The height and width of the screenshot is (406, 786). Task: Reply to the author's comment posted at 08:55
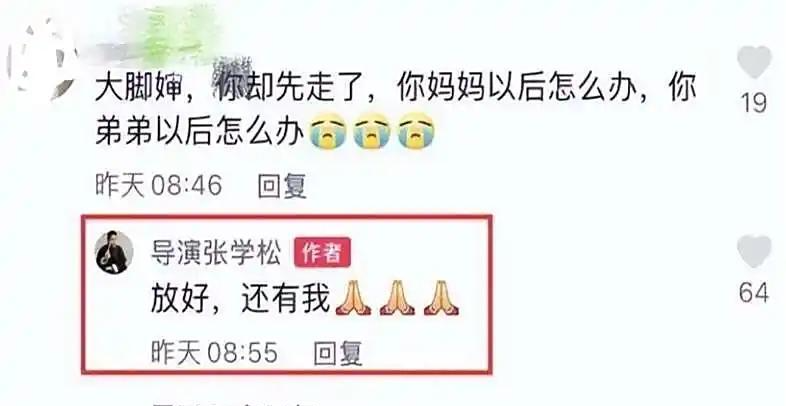pos(337,353)
